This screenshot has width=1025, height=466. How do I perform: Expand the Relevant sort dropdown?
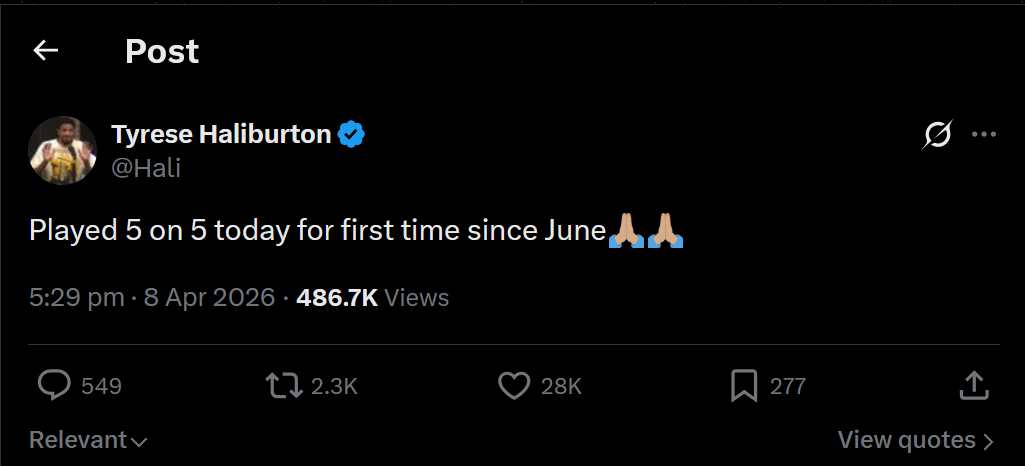[88, 440]
